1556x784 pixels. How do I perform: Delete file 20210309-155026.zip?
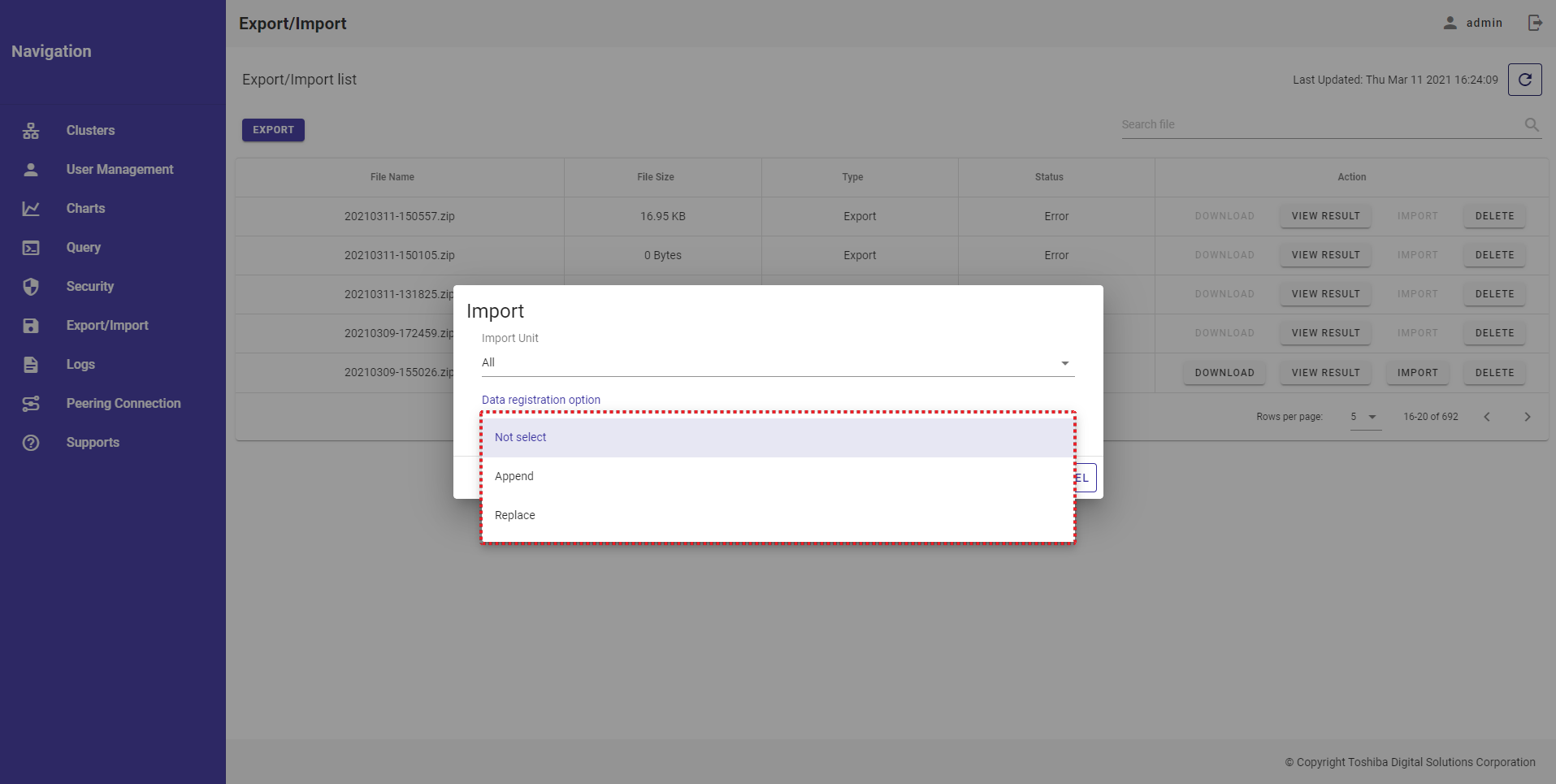[x=1494, y=373]
